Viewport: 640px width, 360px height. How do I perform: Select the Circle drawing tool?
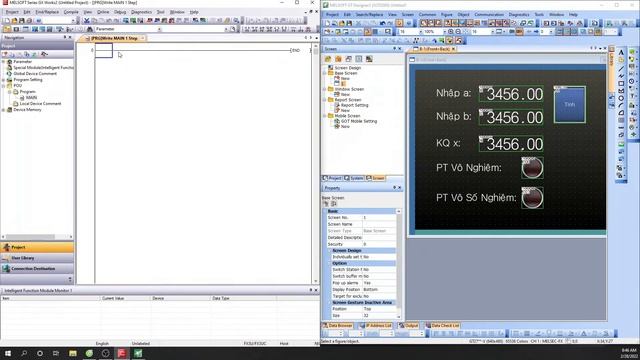(x=621, y=98)
